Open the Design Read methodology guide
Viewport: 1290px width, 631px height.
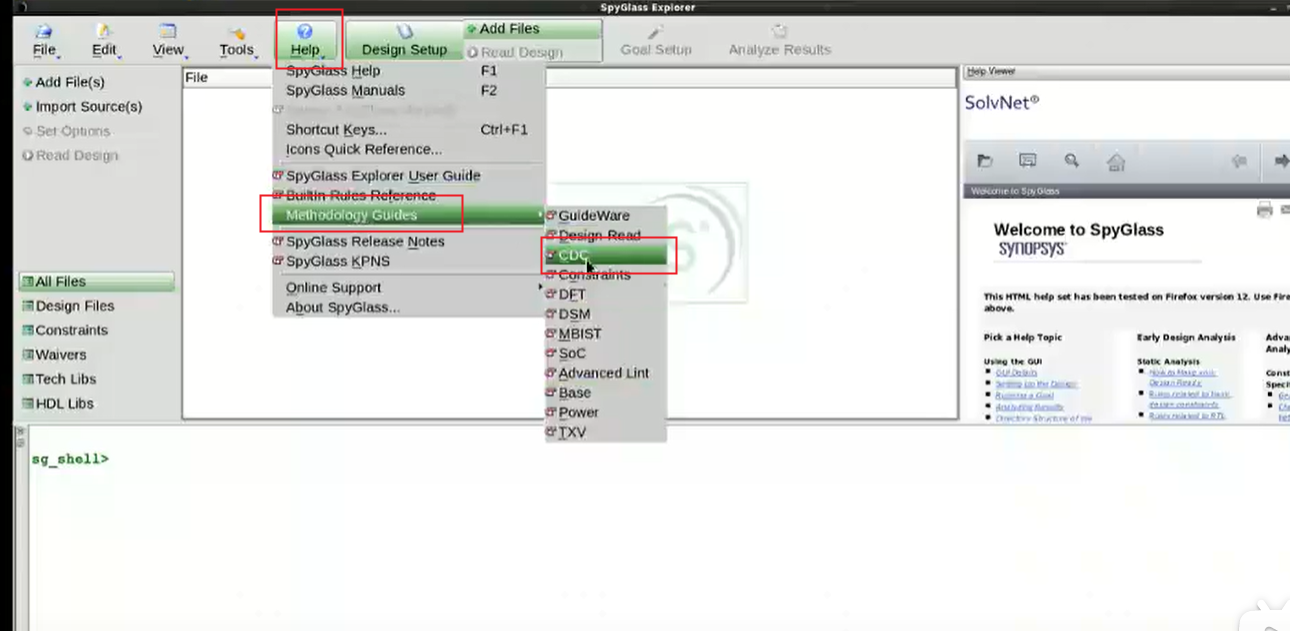pos(605,235)
